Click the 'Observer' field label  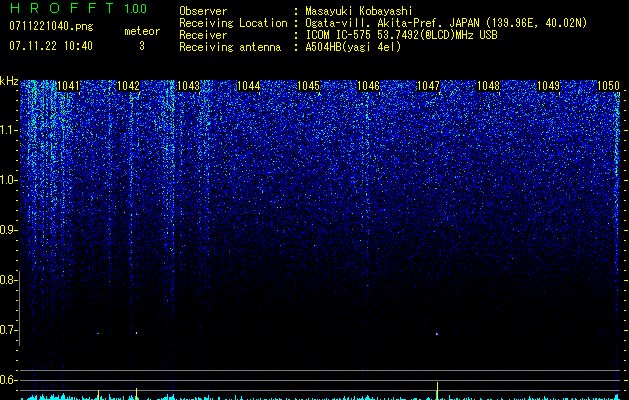(x=203, y=11)
